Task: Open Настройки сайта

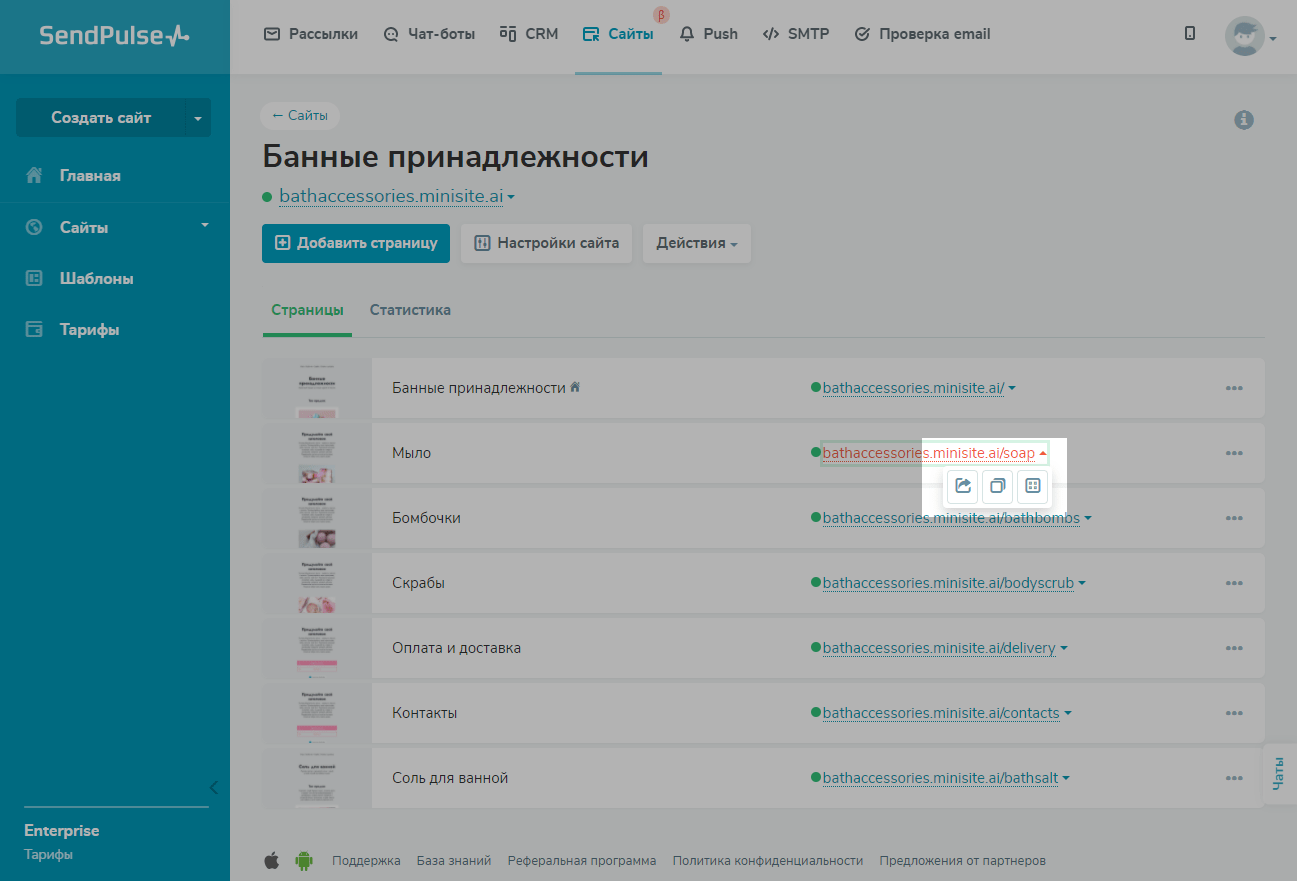Action: click(x=546, y=243)
